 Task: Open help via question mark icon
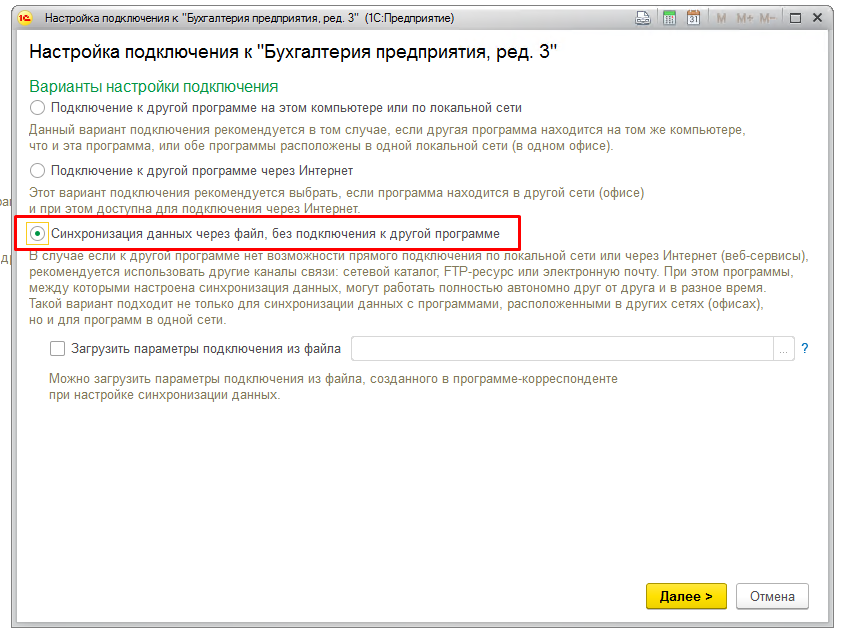pos(804,348)
